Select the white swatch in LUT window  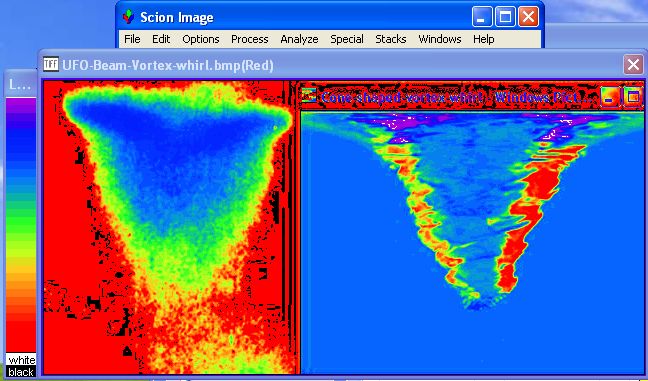[x=21, y=360]
